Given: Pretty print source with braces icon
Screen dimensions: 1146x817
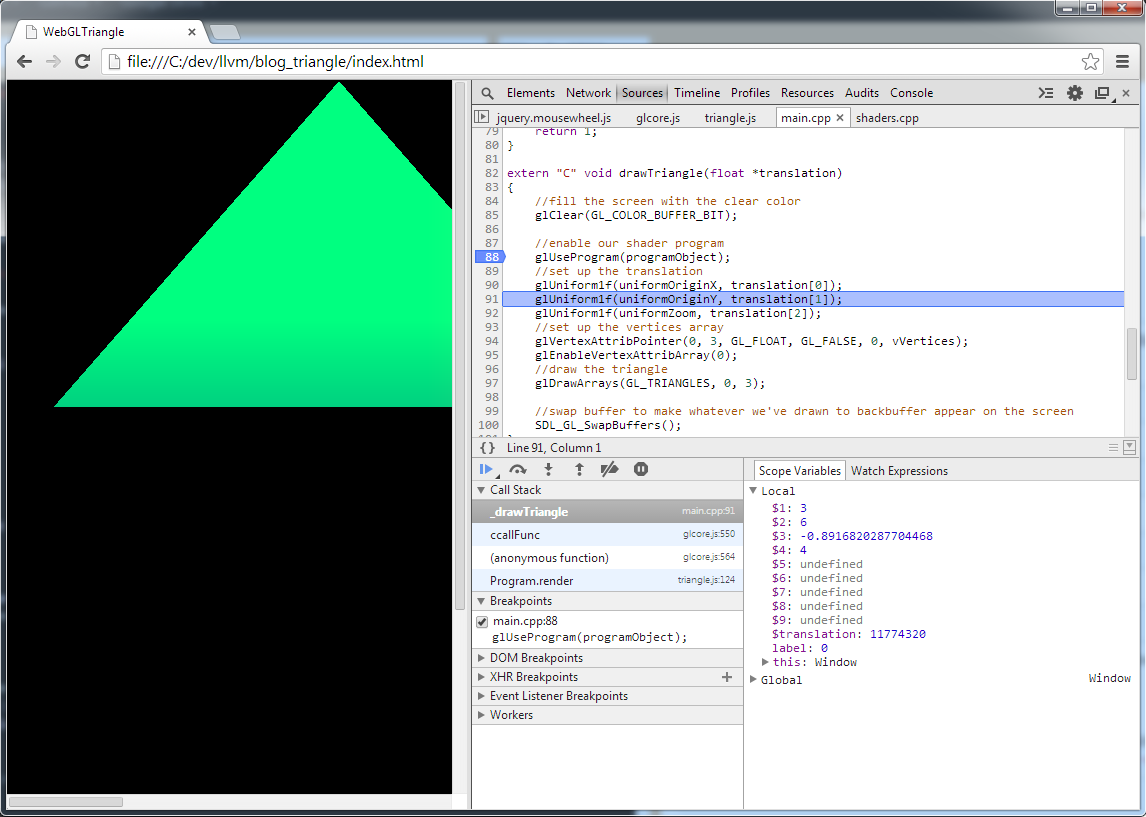Looking at the screenshot, I should point(487,448).
